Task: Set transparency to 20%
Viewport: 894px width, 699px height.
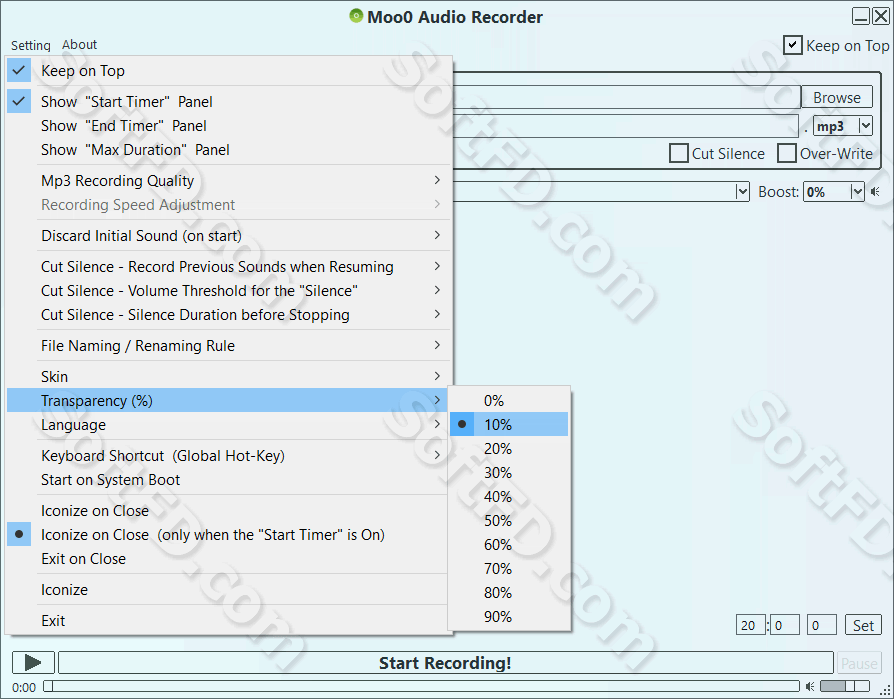Action: point(509,448)
